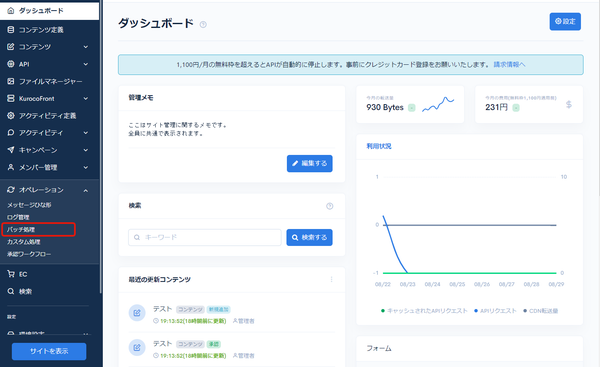Click the 231円 cost value
This screenshot has height=367, width=600.
pyautogui.click(x=496, y=108)
